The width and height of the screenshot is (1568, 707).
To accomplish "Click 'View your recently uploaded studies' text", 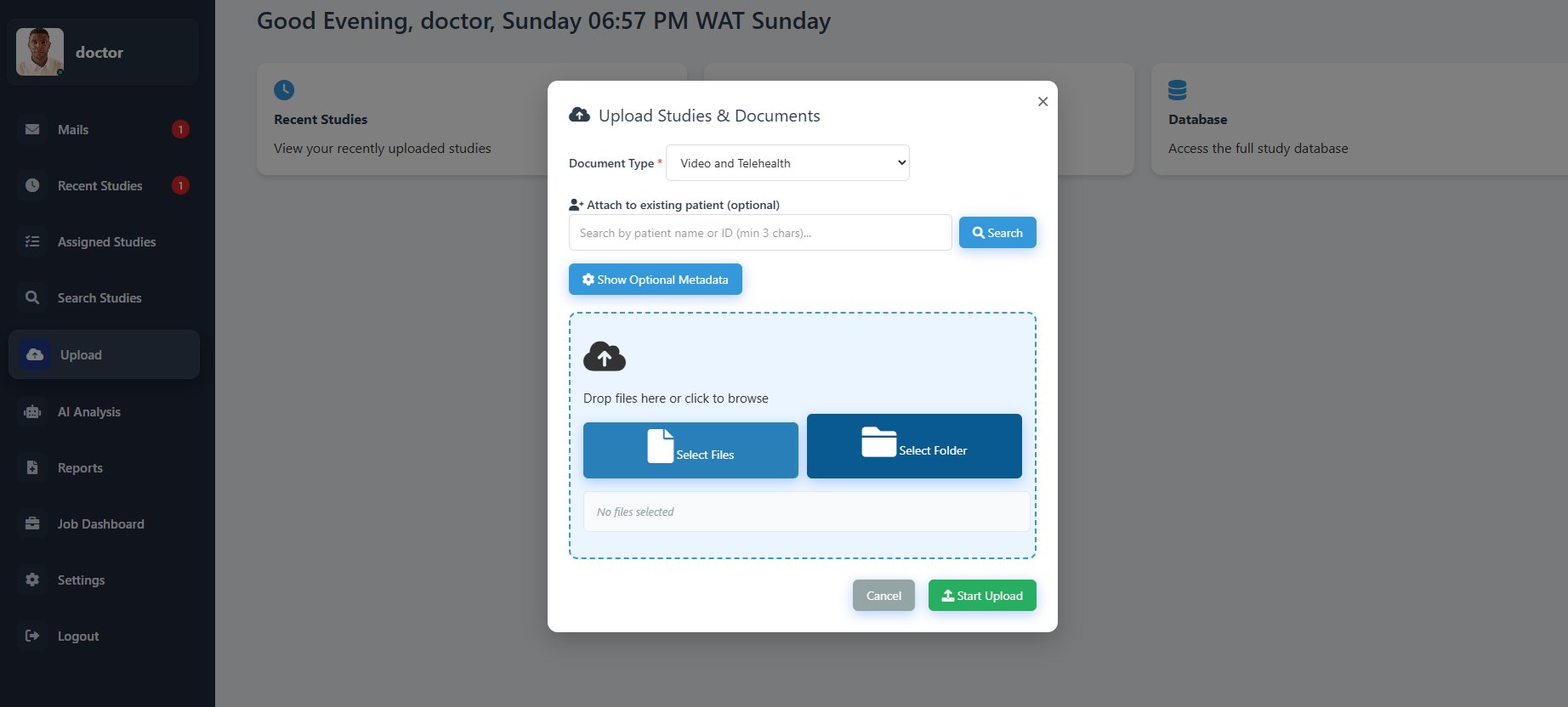I will pos(383,149).
